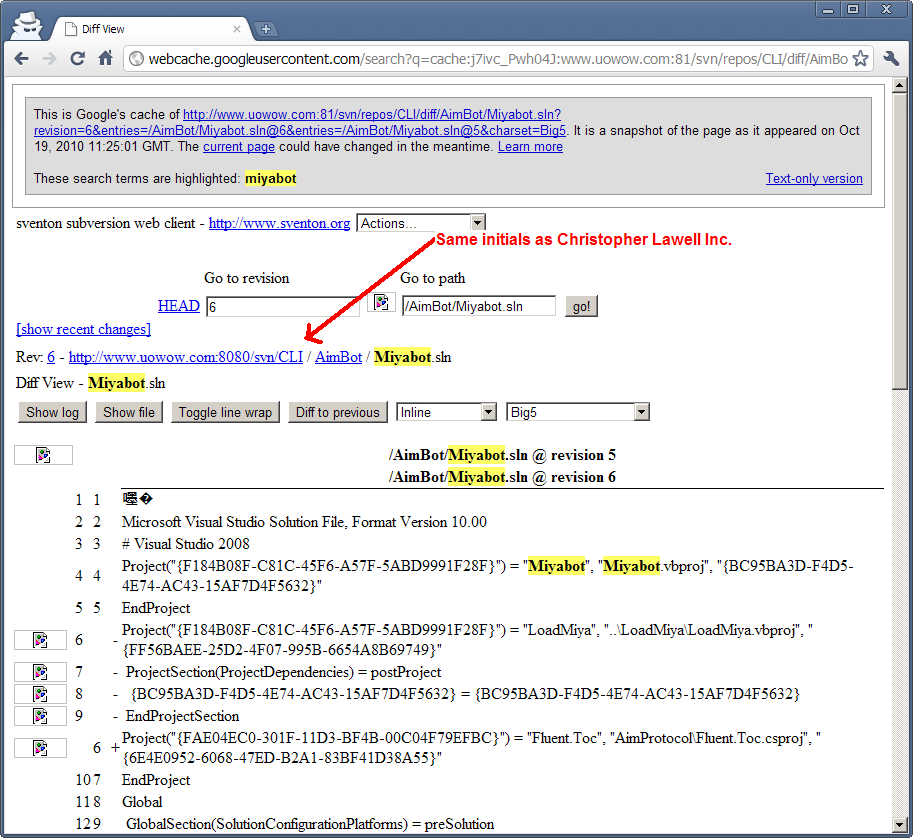
Task: Click the browser back arrow
Action: (22, 59)
